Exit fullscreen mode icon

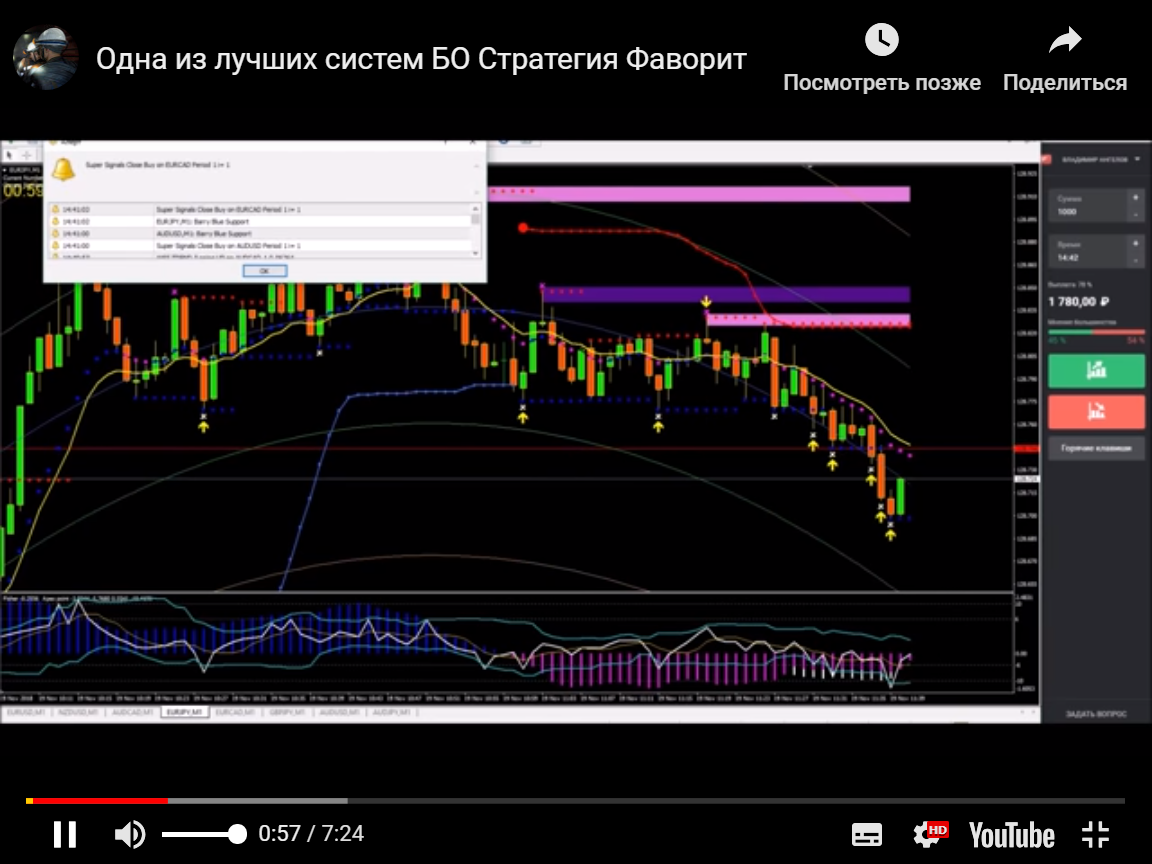click(1095, 835)
